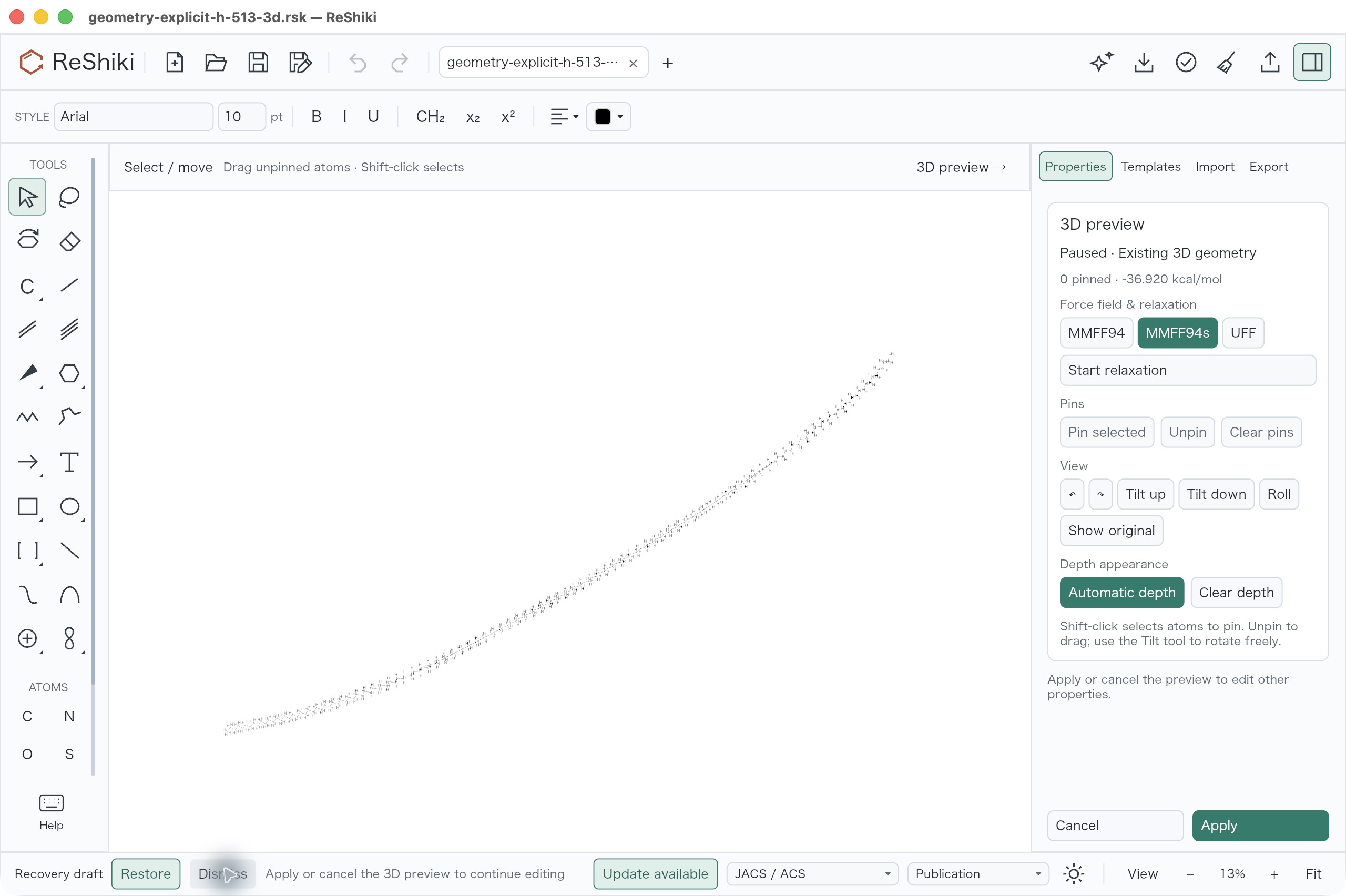Screen dimensions: 1346x896
Task: Select the lasso selection tool
Action: coord(69,197)
